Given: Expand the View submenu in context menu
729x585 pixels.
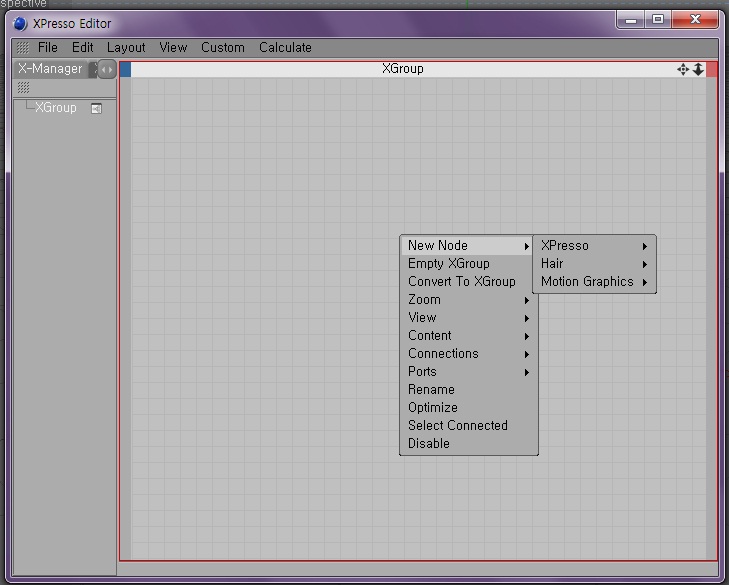Looking at the screenshot, I should (469, 318).
